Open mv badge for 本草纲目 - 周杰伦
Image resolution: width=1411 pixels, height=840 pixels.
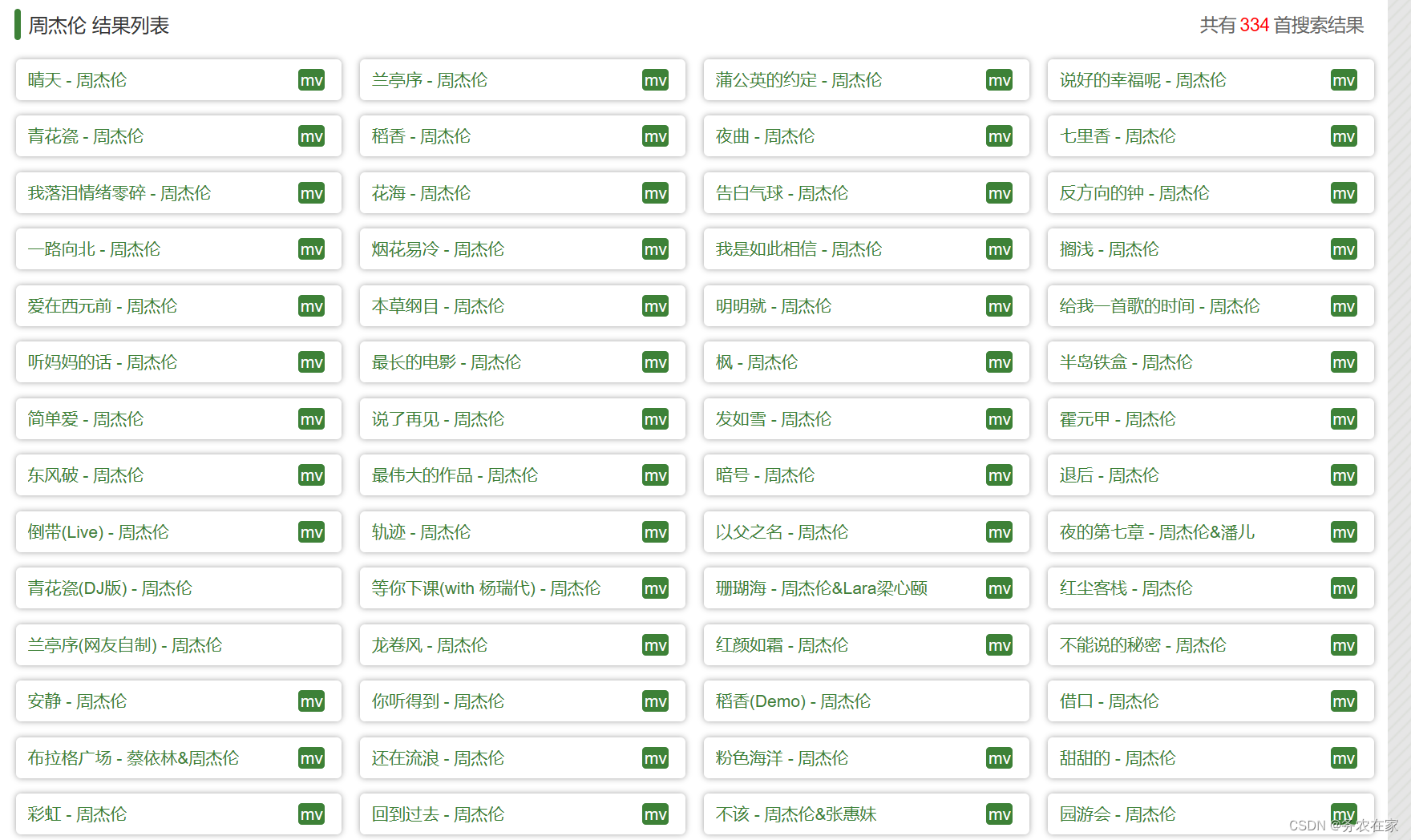(655, 306)
